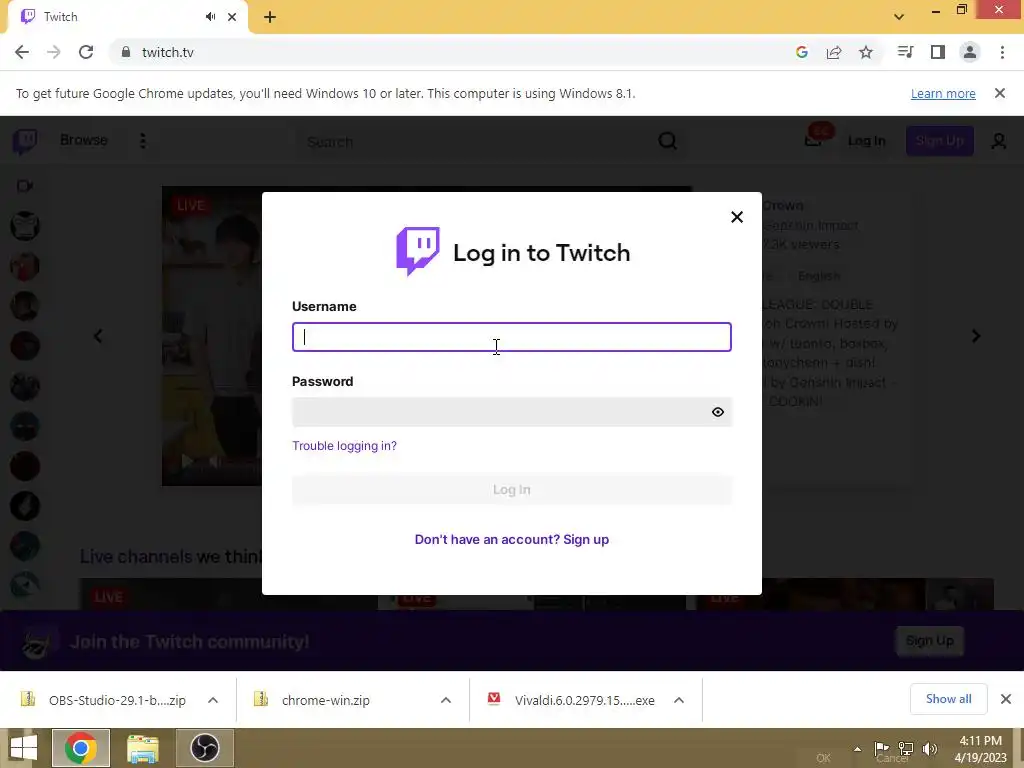Click Sign Up in Join the Twitch community banner
The height and width of the screenshot is (768, 1024).
930,641
